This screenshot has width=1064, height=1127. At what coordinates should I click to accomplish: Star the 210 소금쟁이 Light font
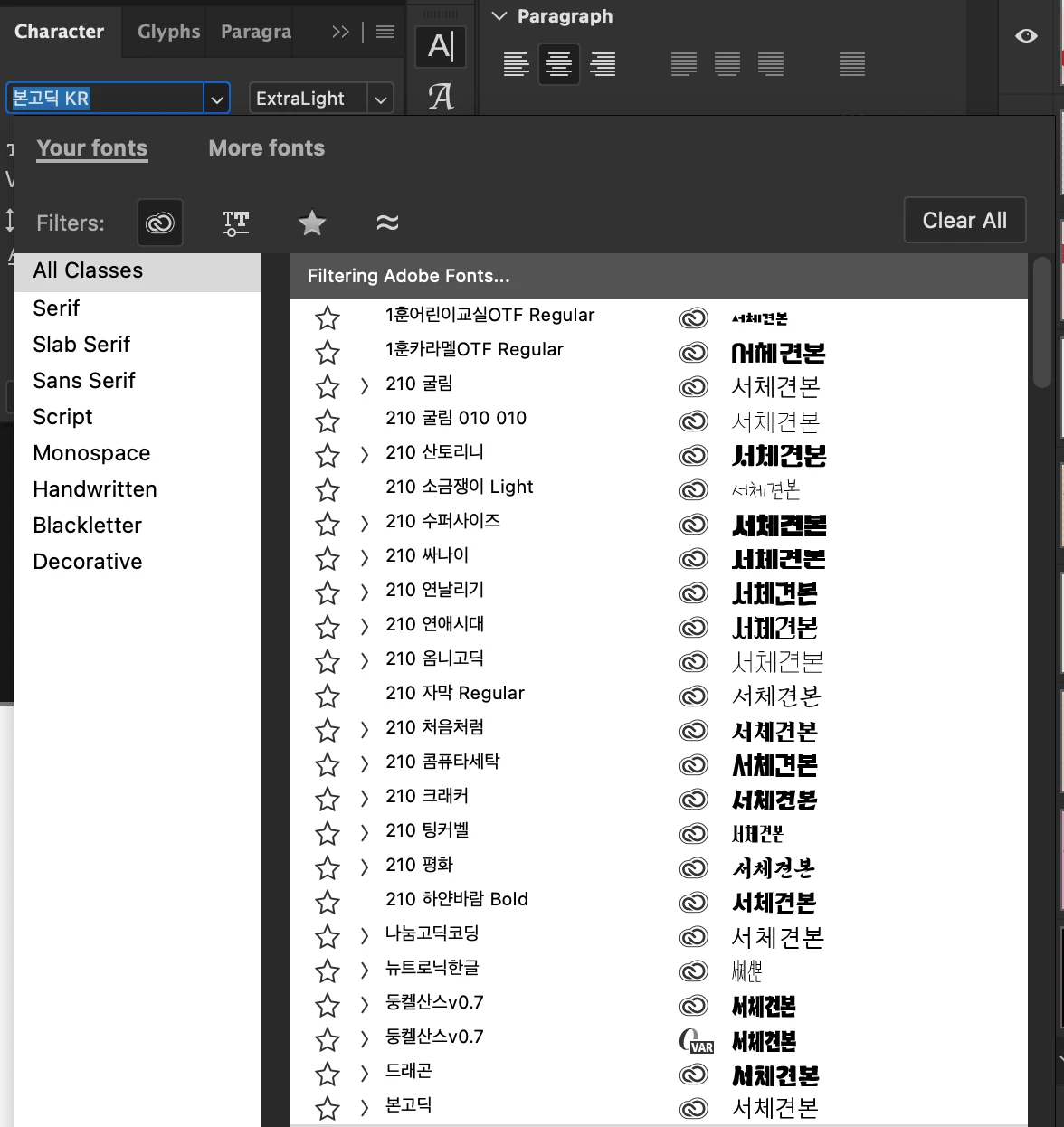(328, 489)
